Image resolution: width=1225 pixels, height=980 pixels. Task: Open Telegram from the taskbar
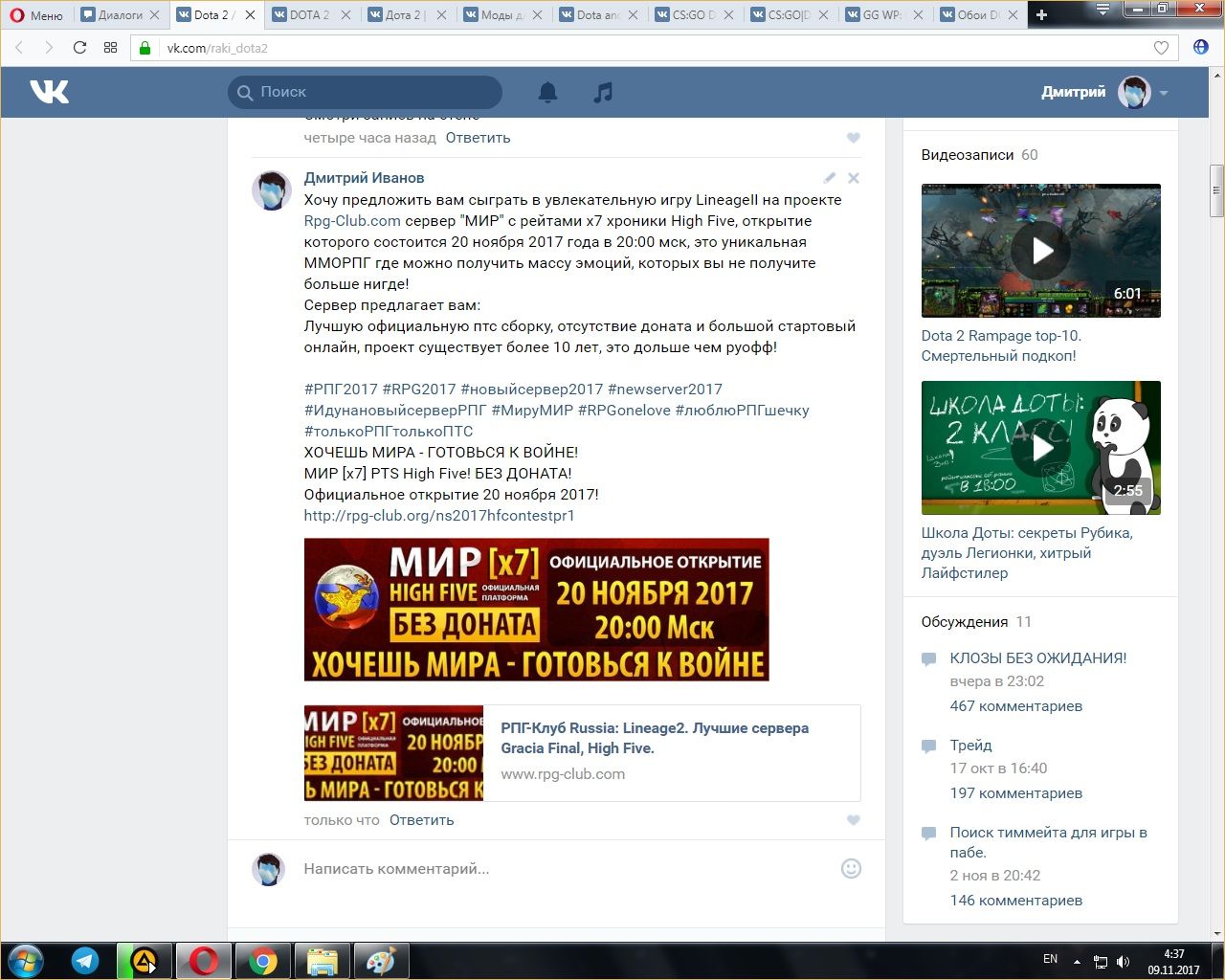click(85, 961)
